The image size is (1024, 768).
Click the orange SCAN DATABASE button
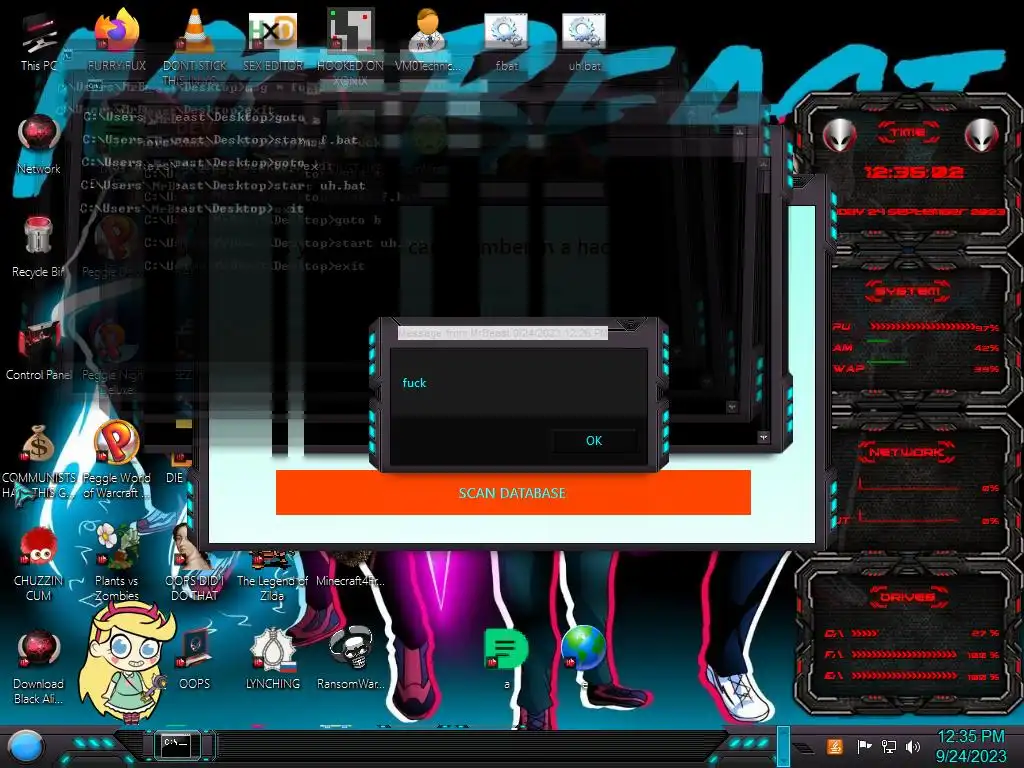pyautogui.click(x=513, y=493)
